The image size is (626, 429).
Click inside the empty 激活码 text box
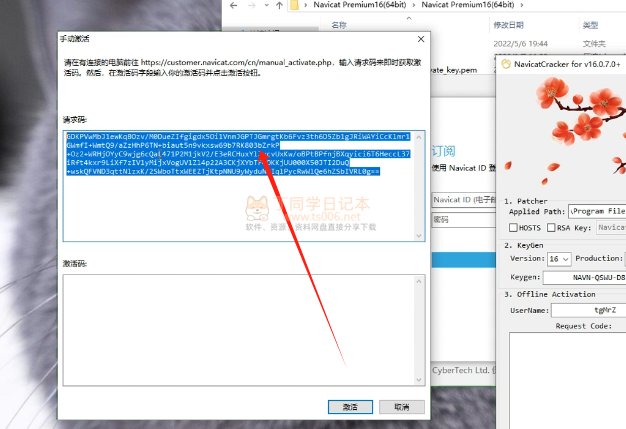[244, 330]
